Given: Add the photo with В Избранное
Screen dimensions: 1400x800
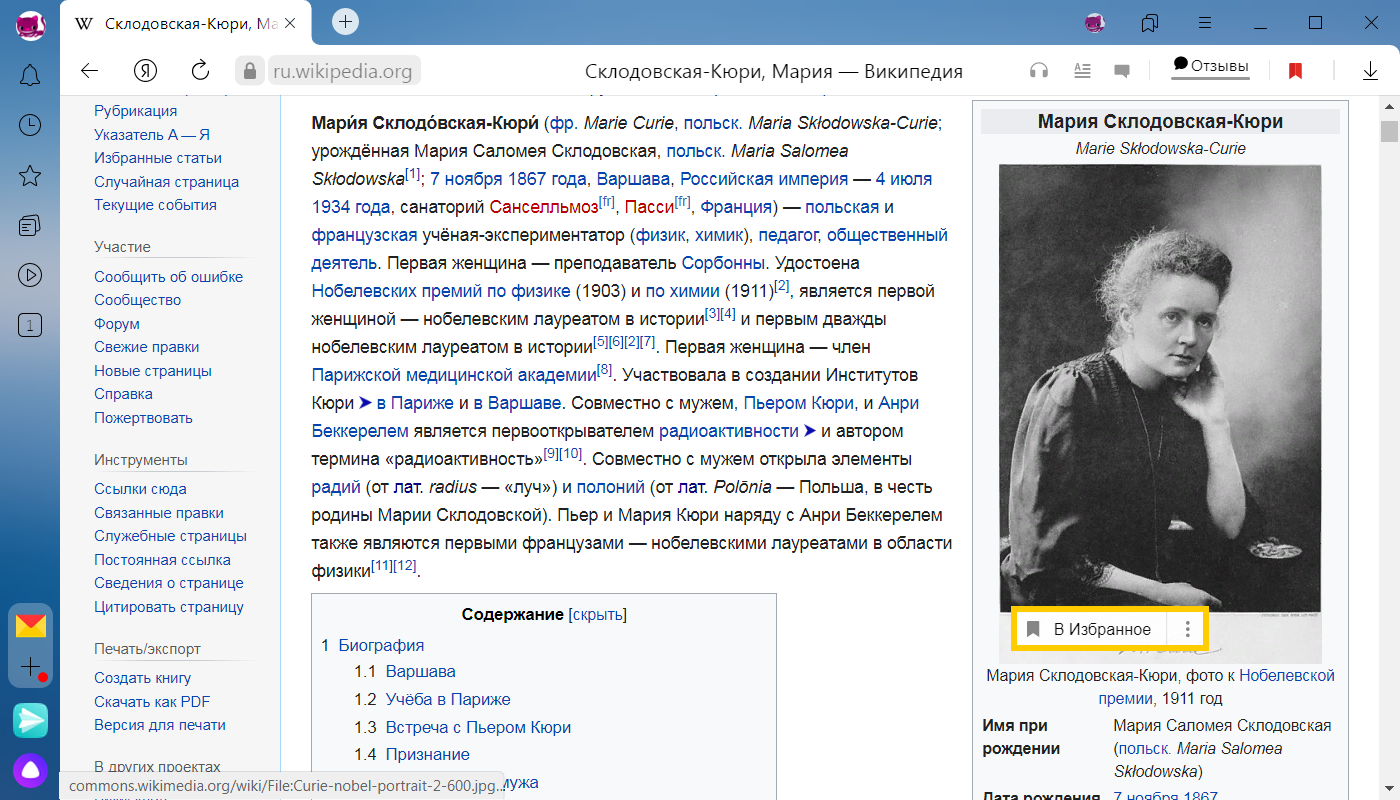Looking at the screenshot, I should coord(1089,630).
